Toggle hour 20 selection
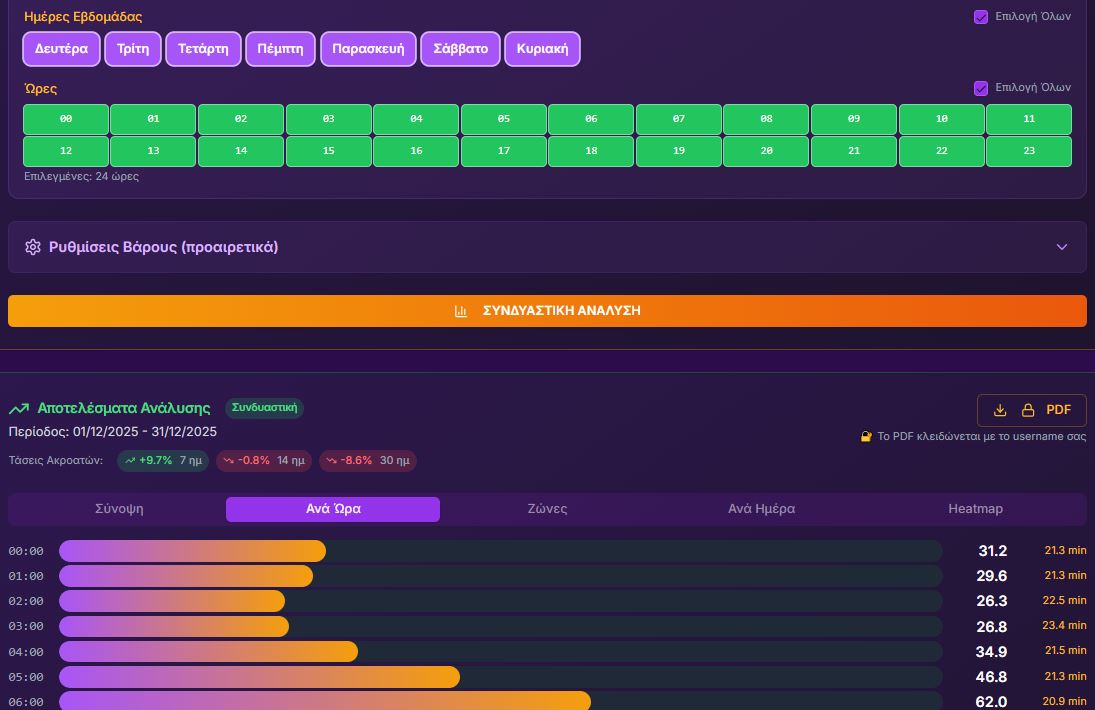 click(x=766, y=151)
